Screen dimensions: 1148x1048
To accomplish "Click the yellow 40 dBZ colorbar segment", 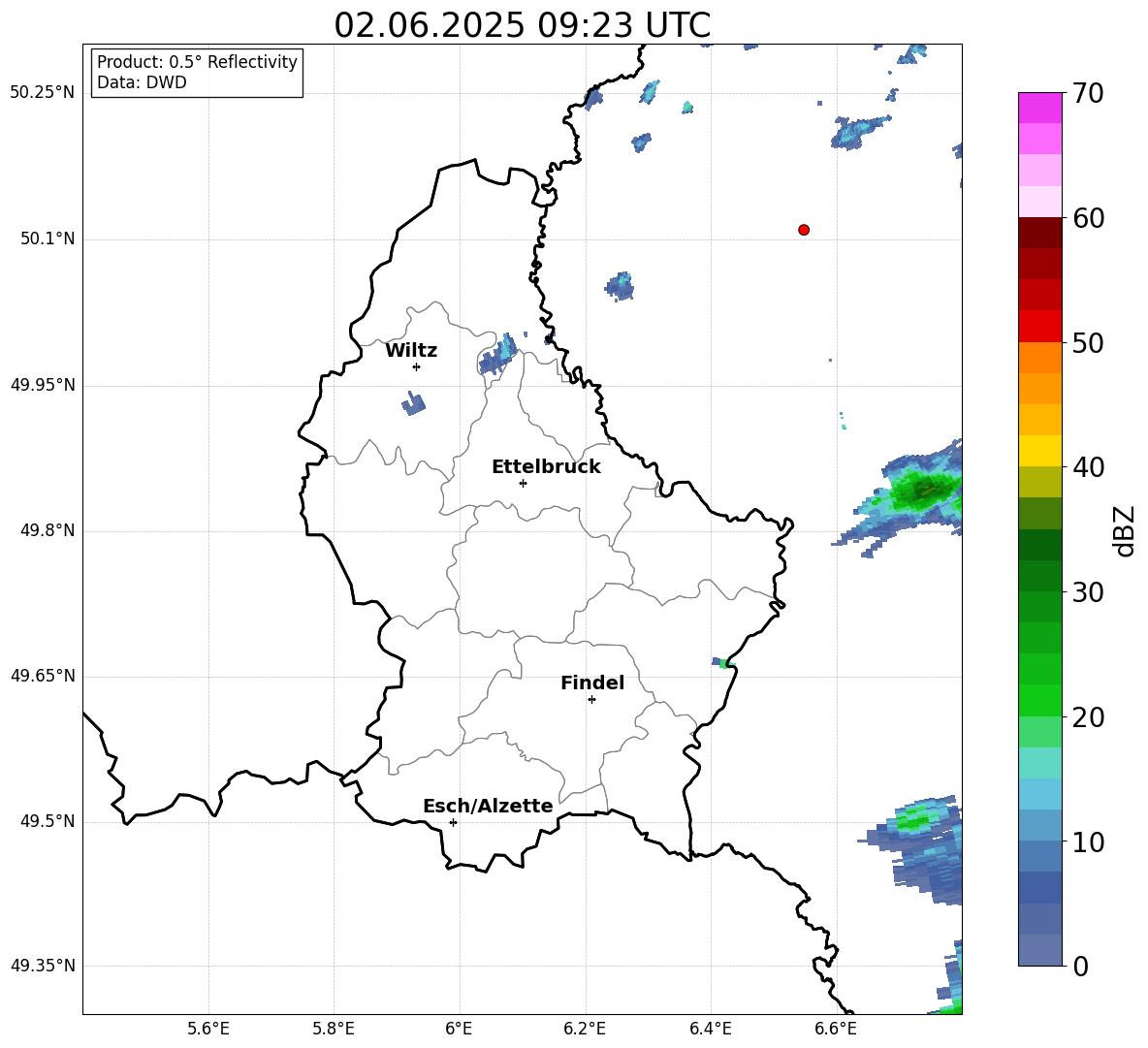I will coord(1039,451).
